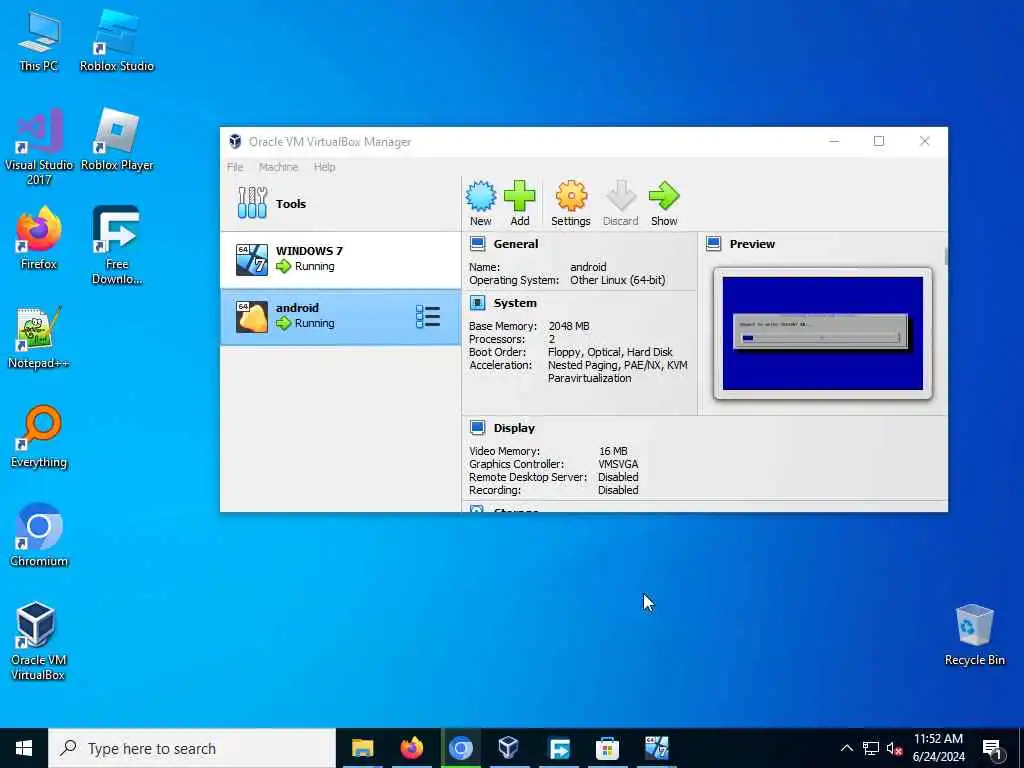Click the network status tray icon

[871, 748]
